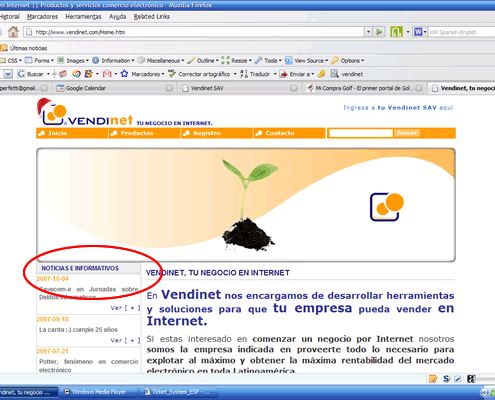Click the blue star Marcadores button
This screenshot has width=495, height=400.
point(142,74)
